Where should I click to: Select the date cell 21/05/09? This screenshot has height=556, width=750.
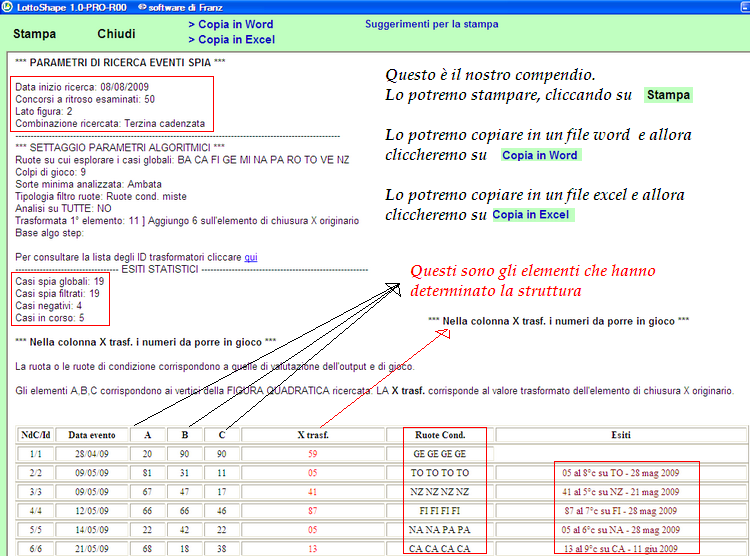(92, 548)
